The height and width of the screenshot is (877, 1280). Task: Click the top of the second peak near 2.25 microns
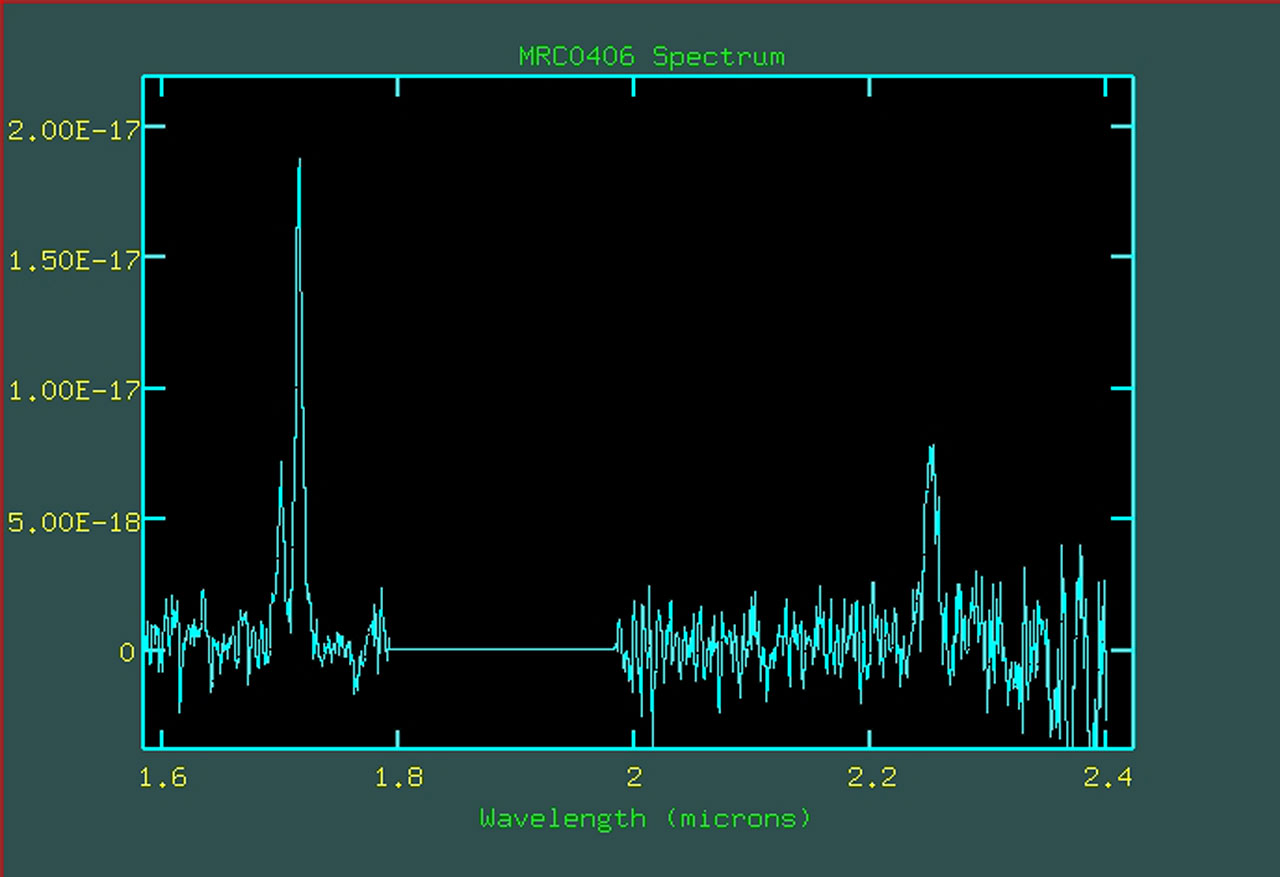pyautogui.click(x=931, y=447)
